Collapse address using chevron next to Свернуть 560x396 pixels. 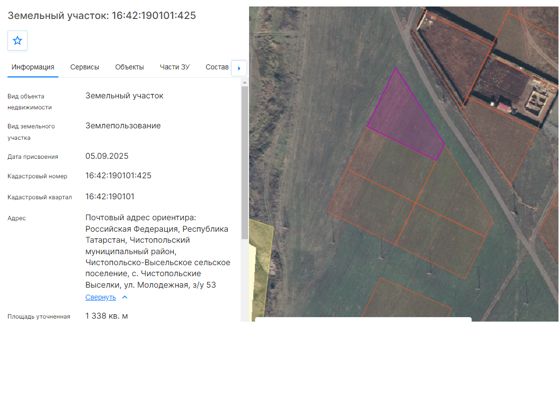tap(125, 297)
